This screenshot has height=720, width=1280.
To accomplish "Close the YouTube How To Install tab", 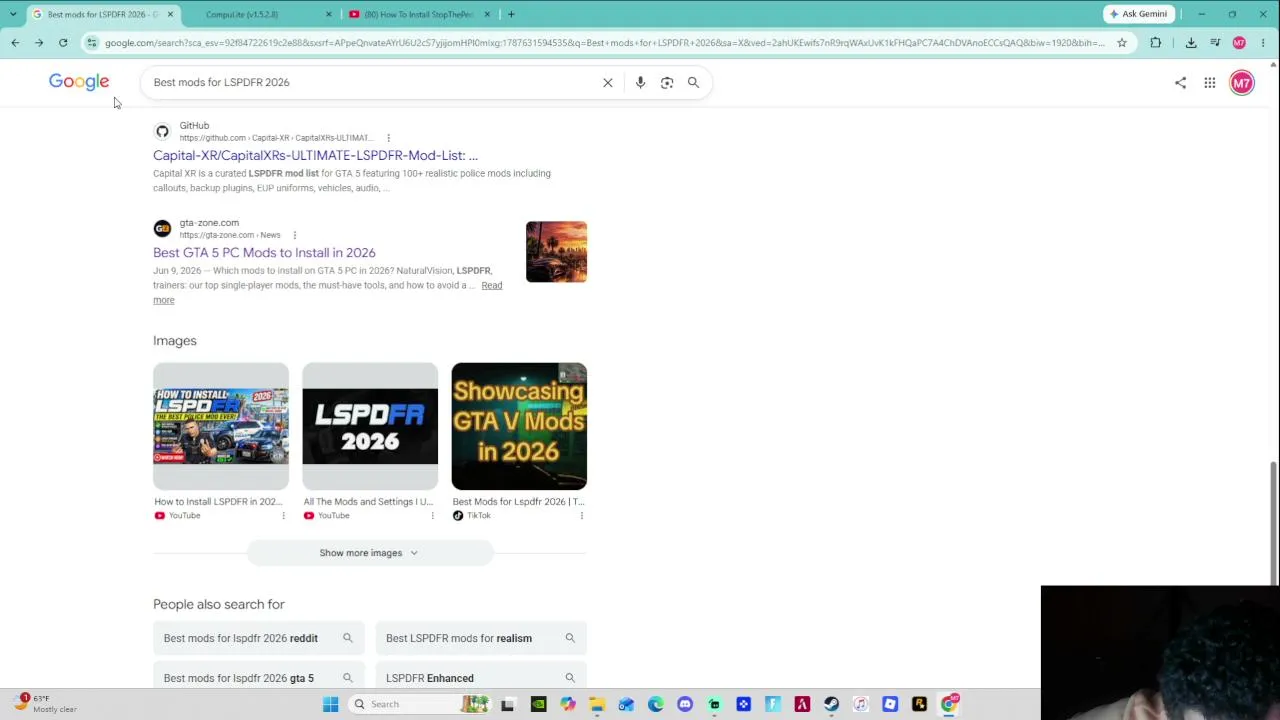I will [x=487, y=14].
